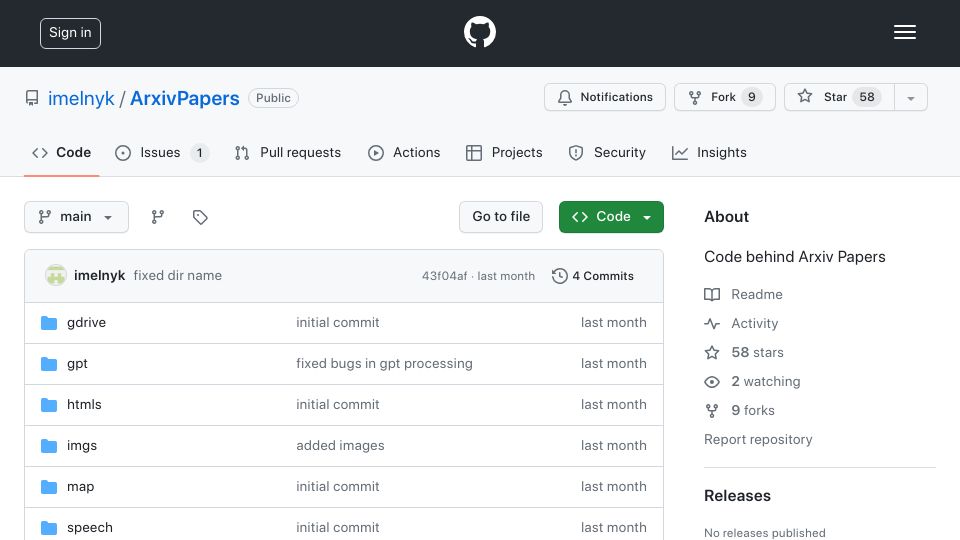Click 'initial commit' message in gdrive row
The height and width of the screenshot is (540, 960).
tap(338, 323)
